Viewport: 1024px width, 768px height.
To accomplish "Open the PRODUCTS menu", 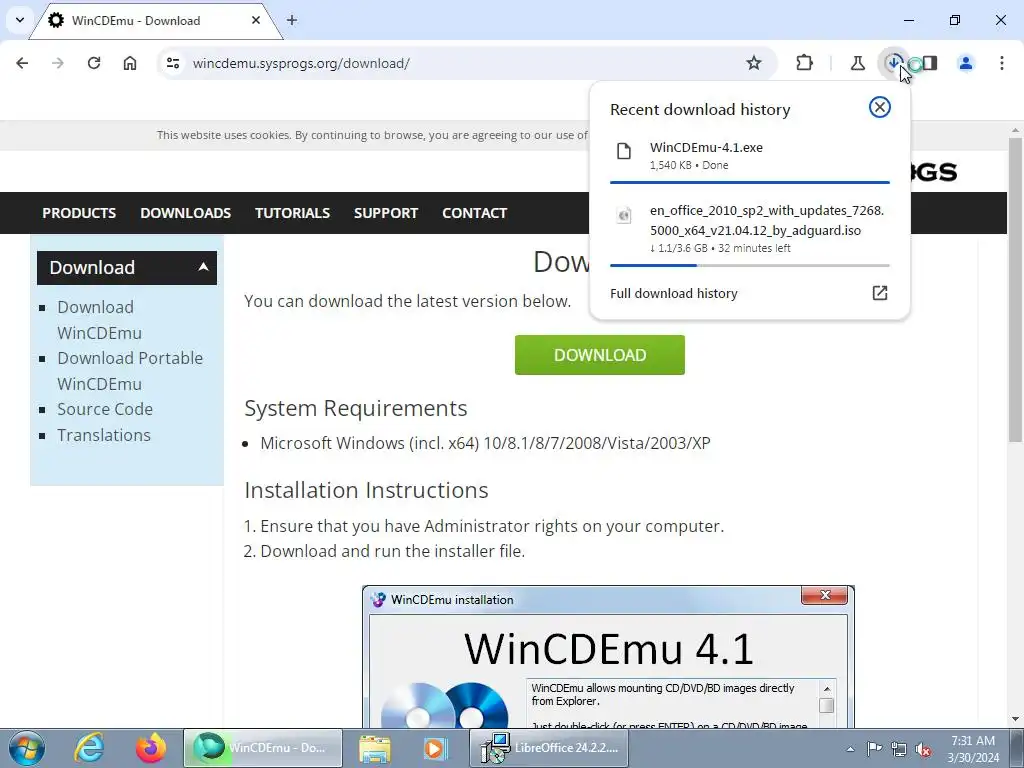I will coord(79,213).
